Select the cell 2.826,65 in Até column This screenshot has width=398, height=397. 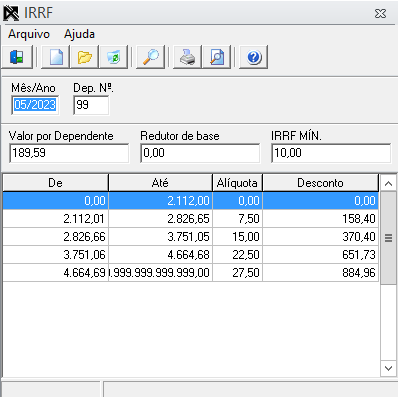tap(160, 219)
